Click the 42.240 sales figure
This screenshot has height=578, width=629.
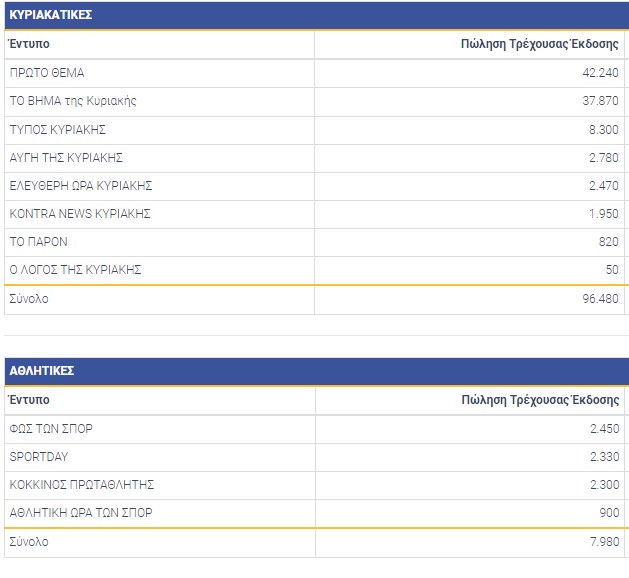598,73
